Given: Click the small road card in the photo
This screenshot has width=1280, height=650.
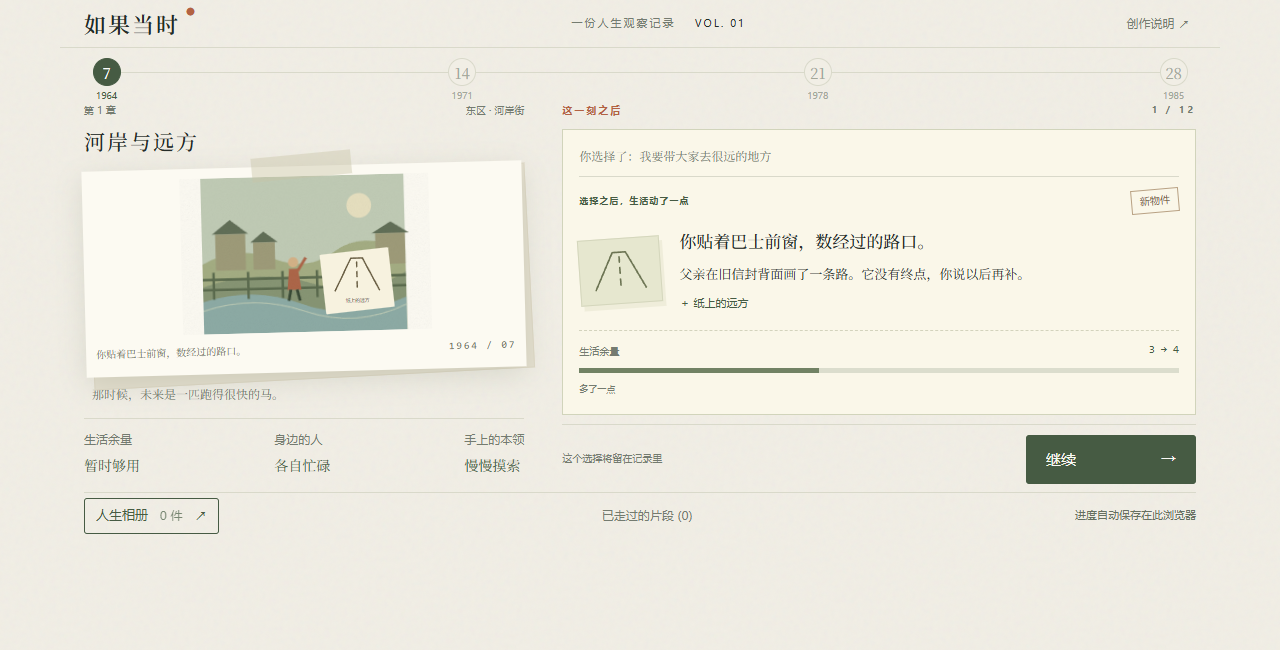Looking at the screenshot, I should click(358, 280).
